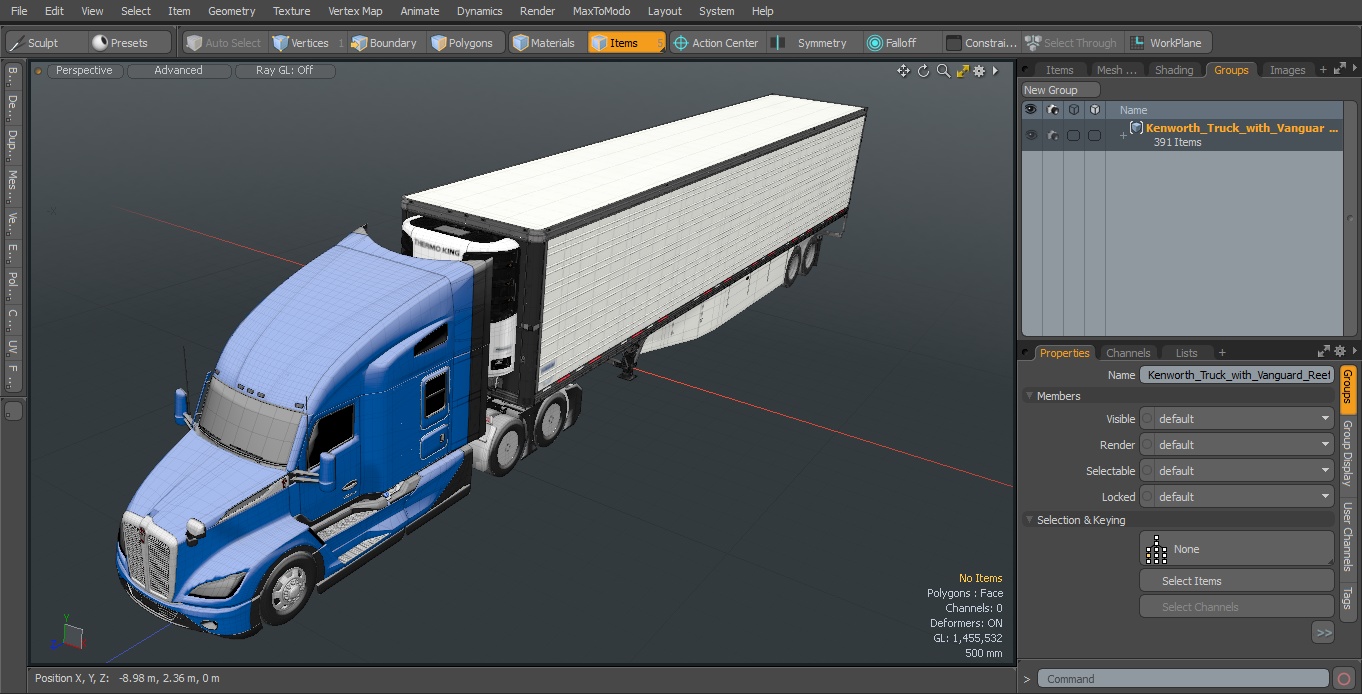The width and height of the screenshot is (1362, 694).
Task: Open the WorkPlane options
Action: [1167, 43]
